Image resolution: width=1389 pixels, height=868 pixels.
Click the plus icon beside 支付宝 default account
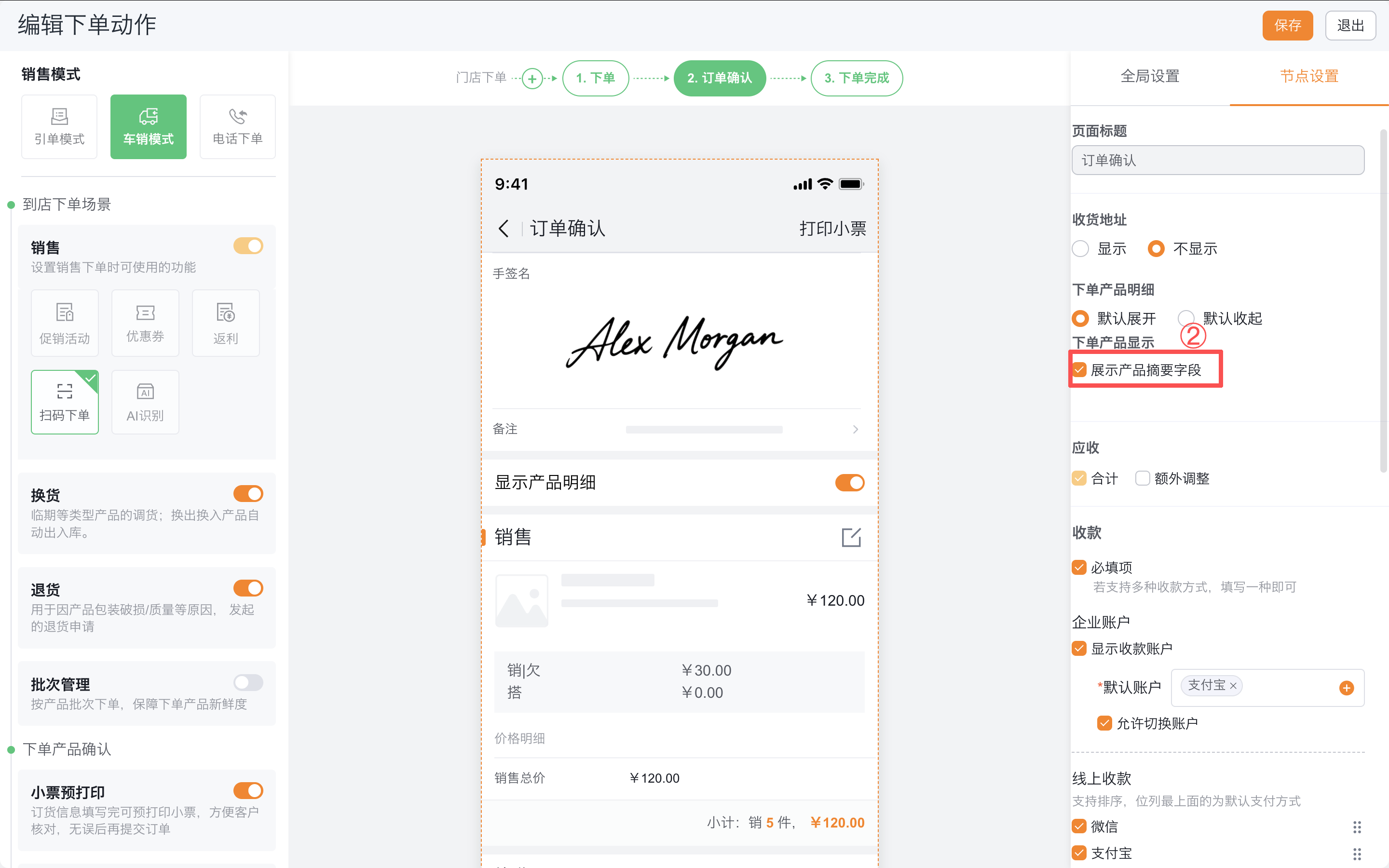pyautogui.click(x=1347, y=688)
